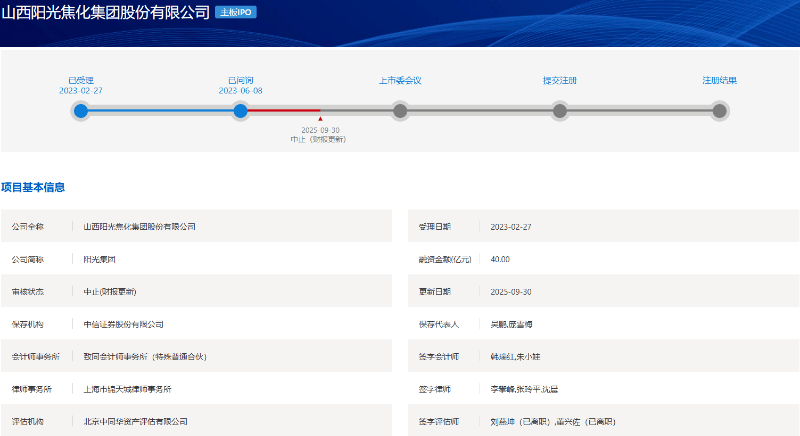
Task: Click accounting firm 致同会计师事务所 value
Action: tap(145, 356)
